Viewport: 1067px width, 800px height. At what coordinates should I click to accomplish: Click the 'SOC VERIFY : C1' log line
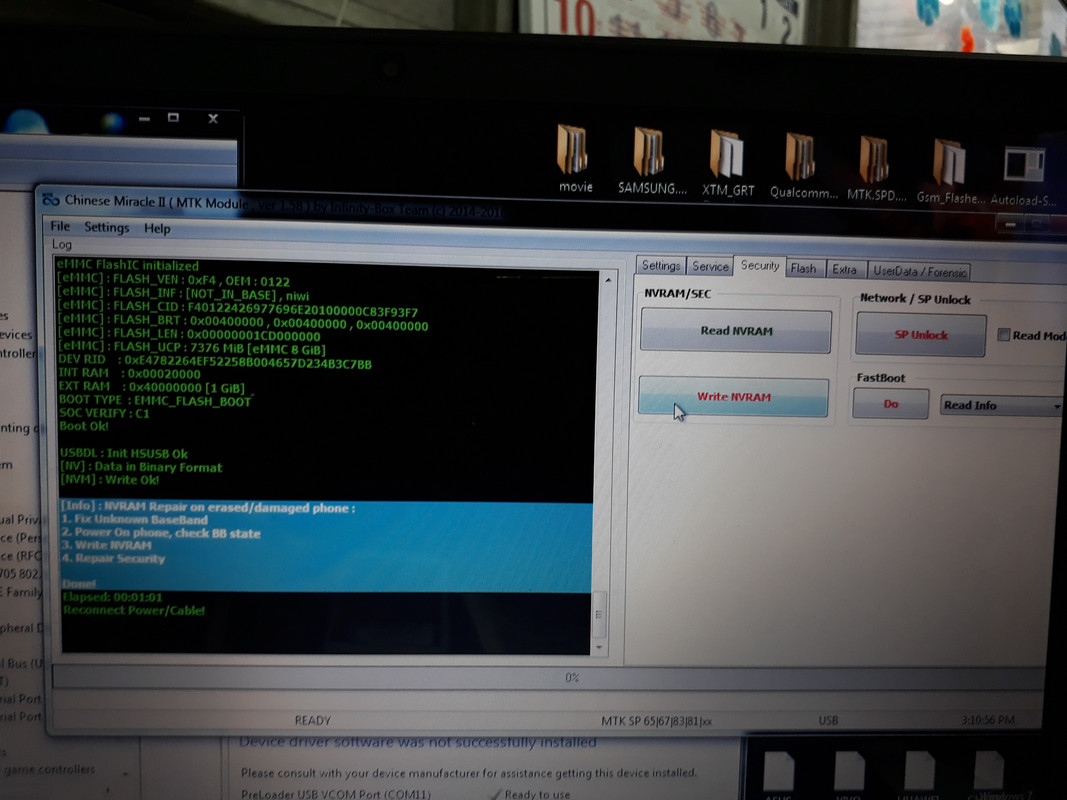coord(103,413)
